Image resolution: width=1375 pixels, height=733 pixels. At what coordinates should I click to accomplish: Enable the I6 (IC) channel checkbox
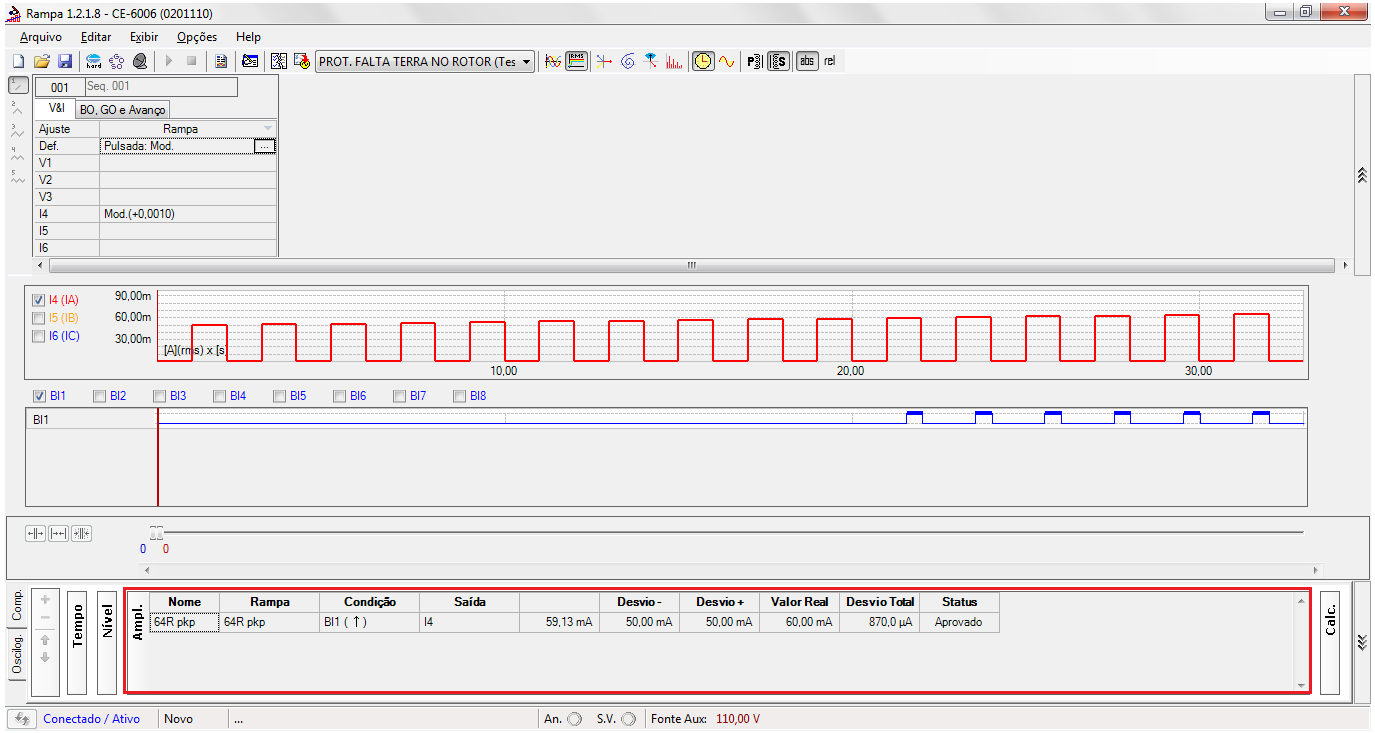point(39,336)
